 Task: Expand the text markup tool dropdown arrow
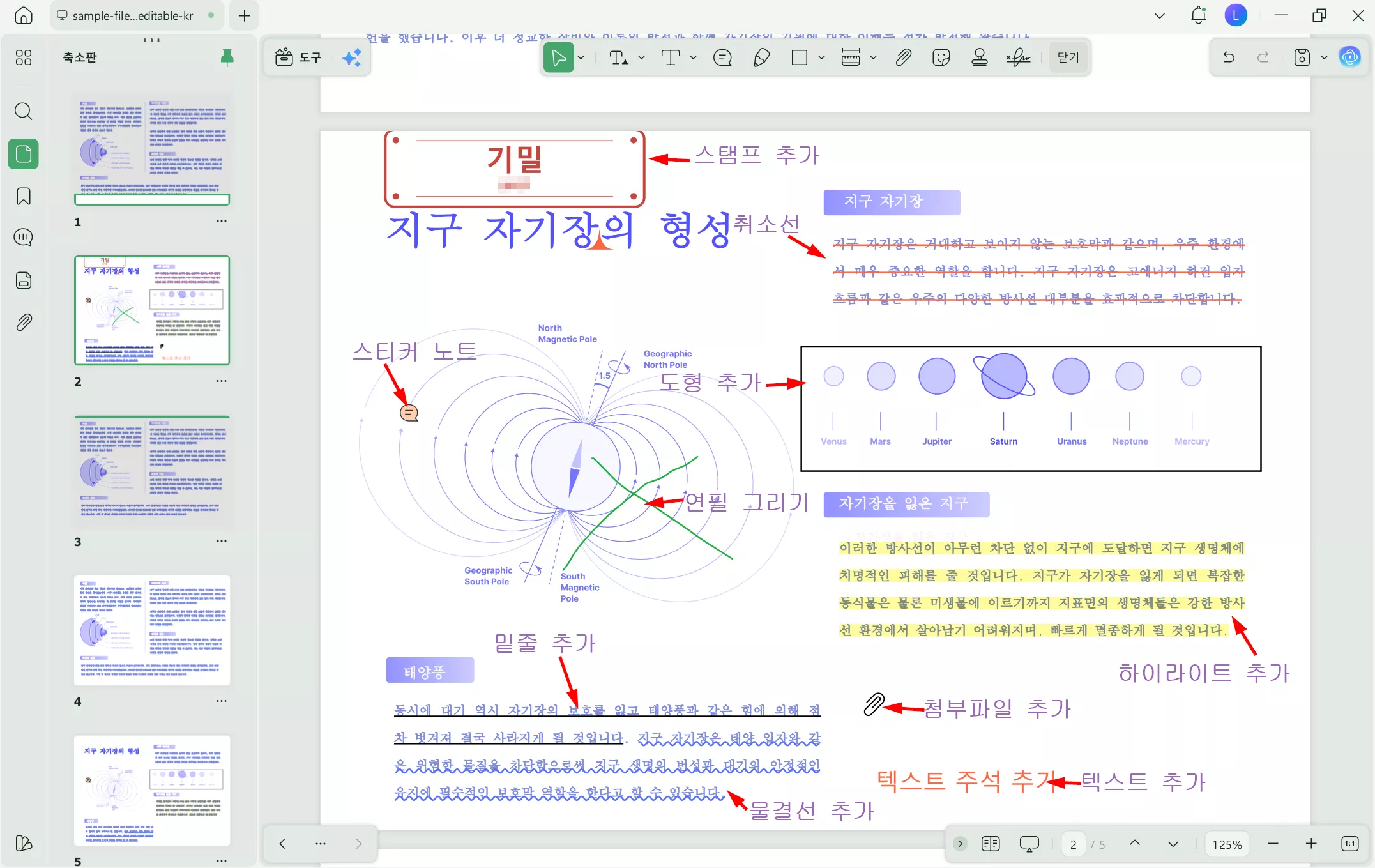(x=642, y=57)
